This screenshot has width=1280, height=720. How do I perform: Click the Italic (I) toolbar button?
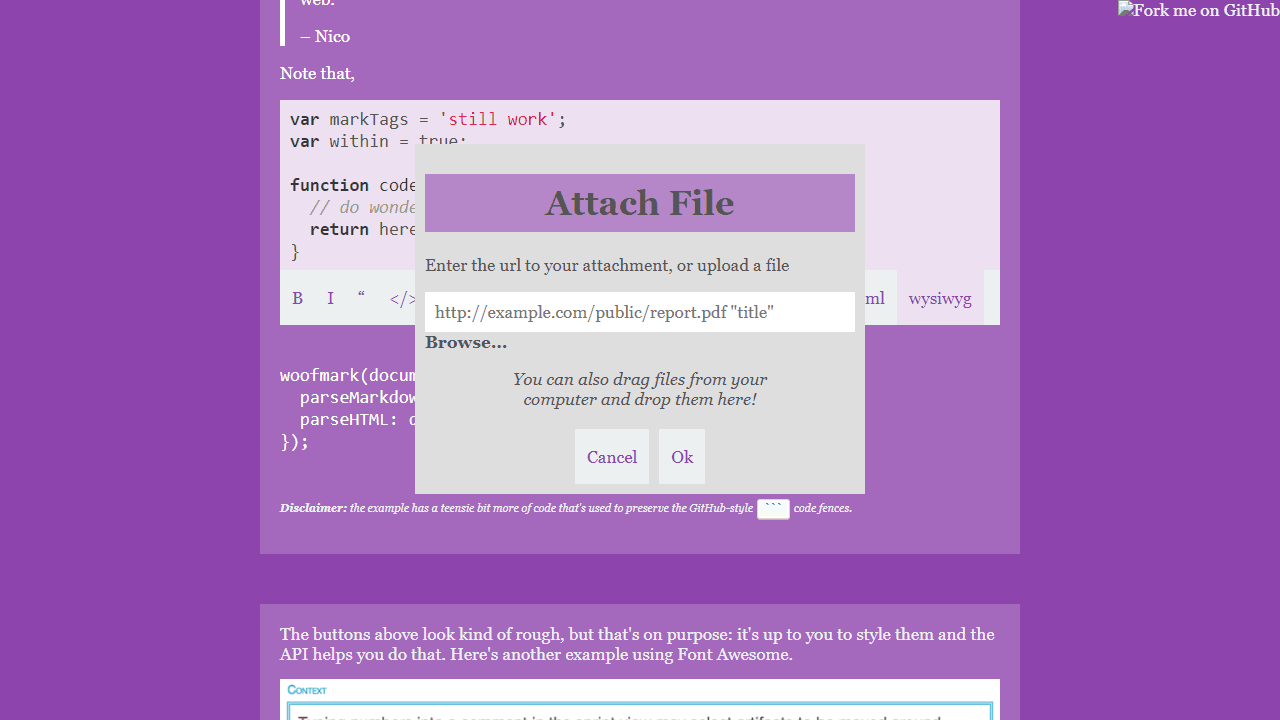[330, 298]
